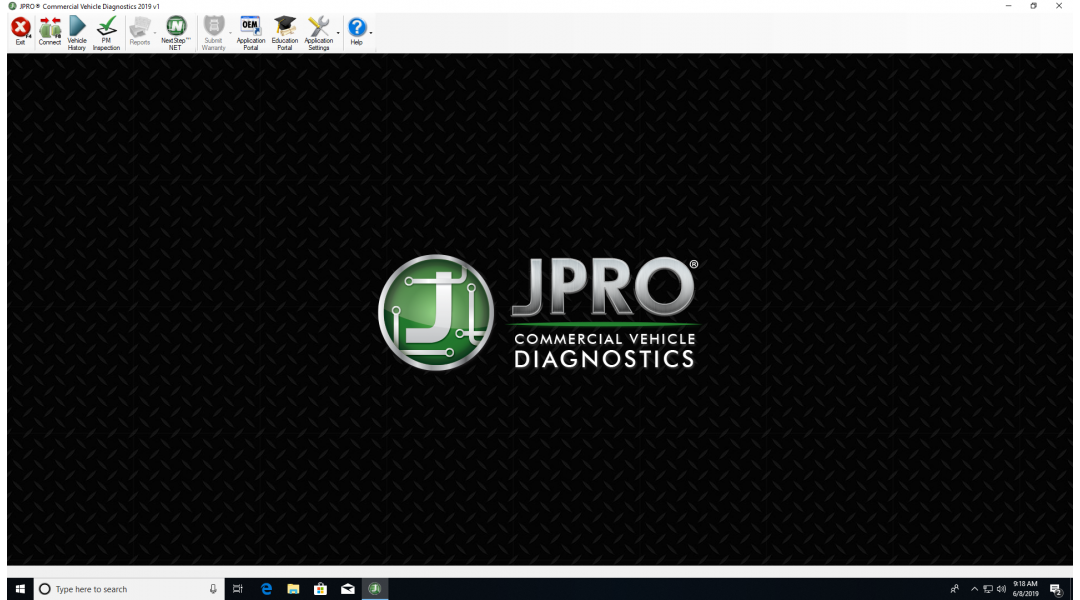Open the Mail app from the taskbar

[x=348, y=589]
